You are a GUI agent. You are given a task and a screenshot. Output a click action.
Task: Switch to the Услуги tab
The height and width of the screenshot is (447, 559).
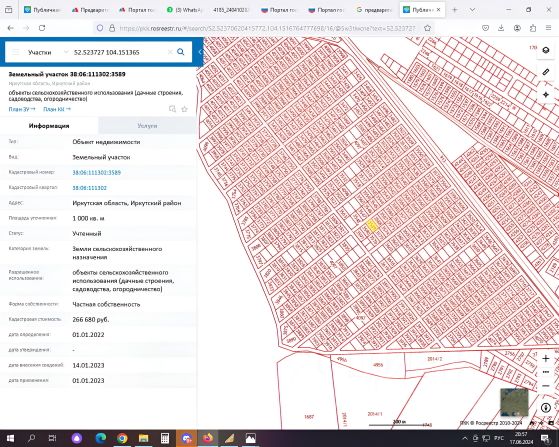pyautogui.click(x=147, y=126)
